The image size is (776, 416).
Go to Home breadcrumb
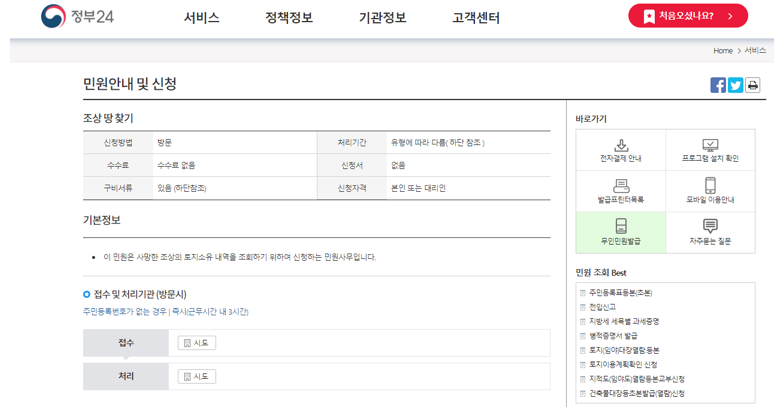(x=723, y=50)
